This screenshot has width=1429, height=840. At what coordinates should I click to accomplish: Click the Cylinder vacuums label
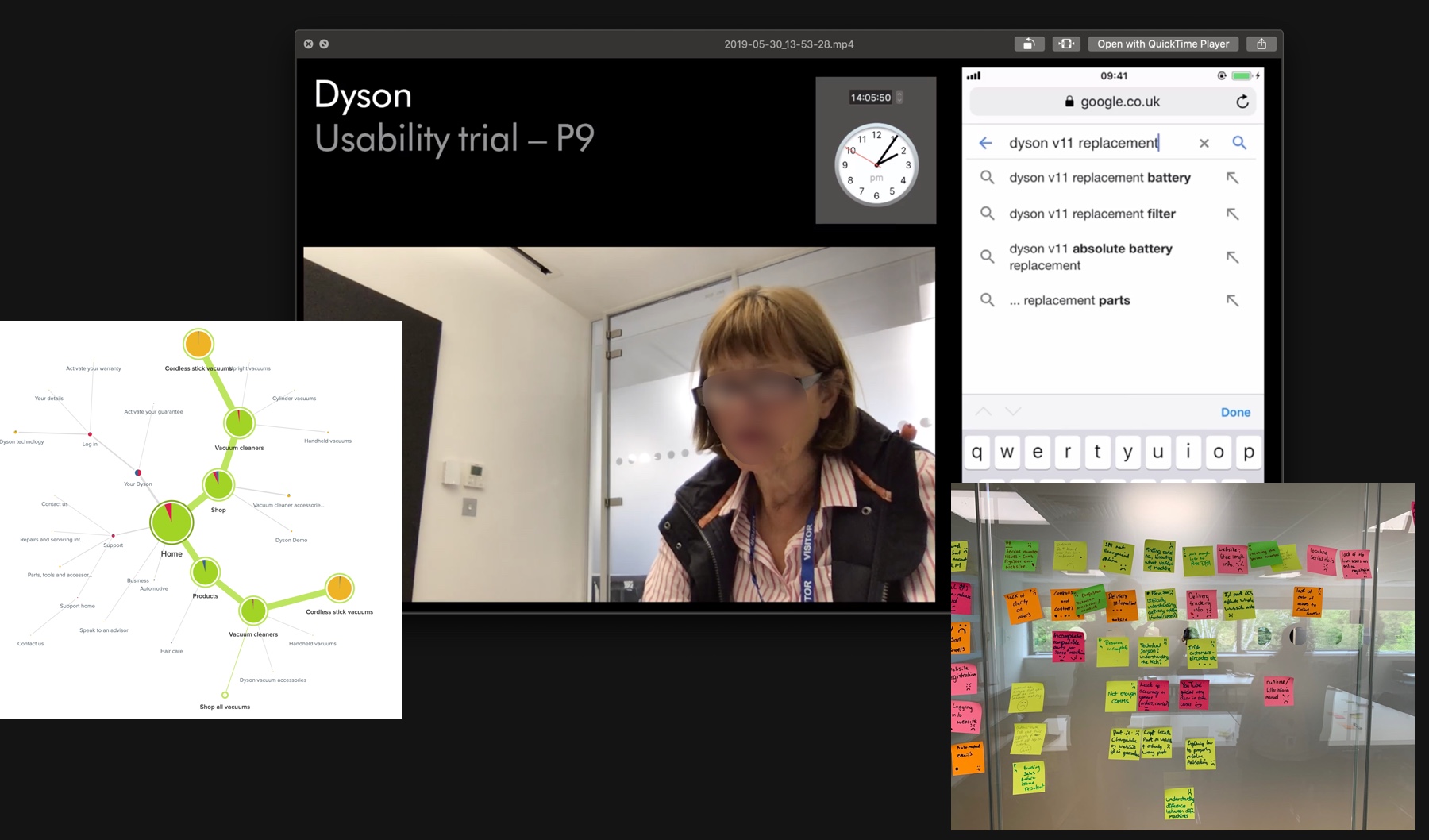point(295,399)
